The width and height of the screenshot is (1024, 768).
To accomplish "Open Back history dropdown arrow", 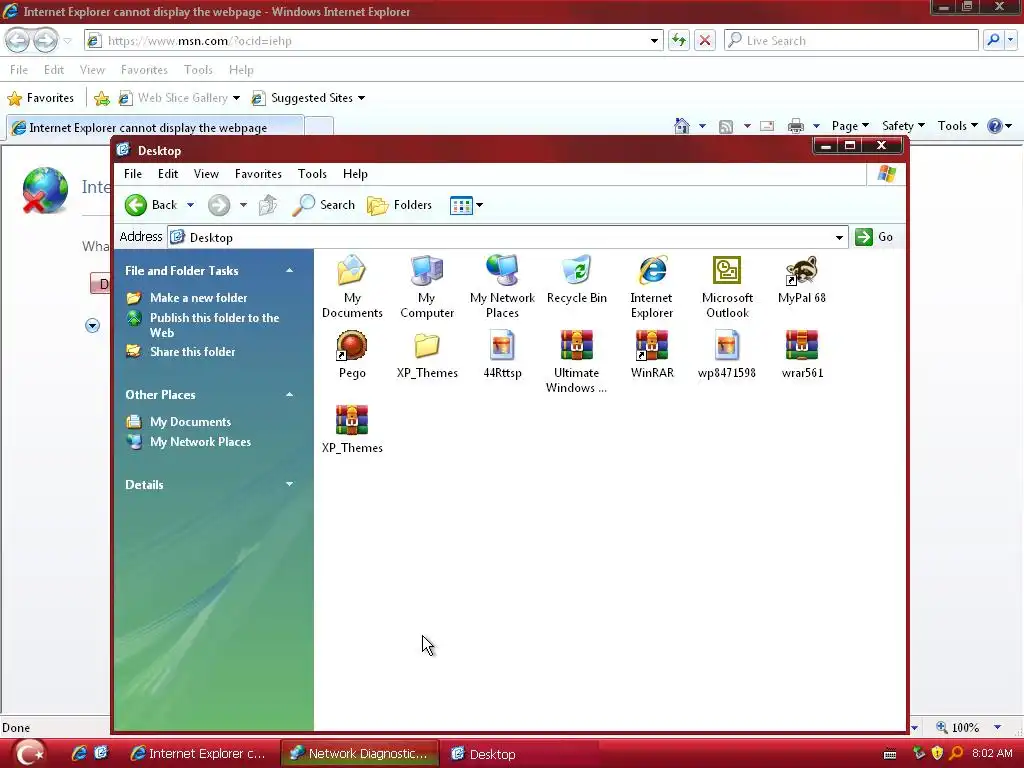I will tap(190, 205).
